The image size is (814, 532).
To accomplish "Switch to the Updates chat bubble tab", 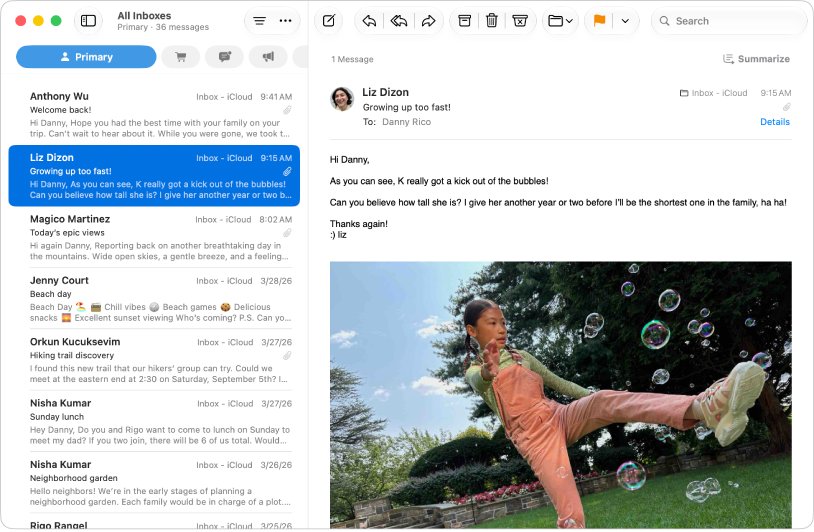I will (224, 57).
